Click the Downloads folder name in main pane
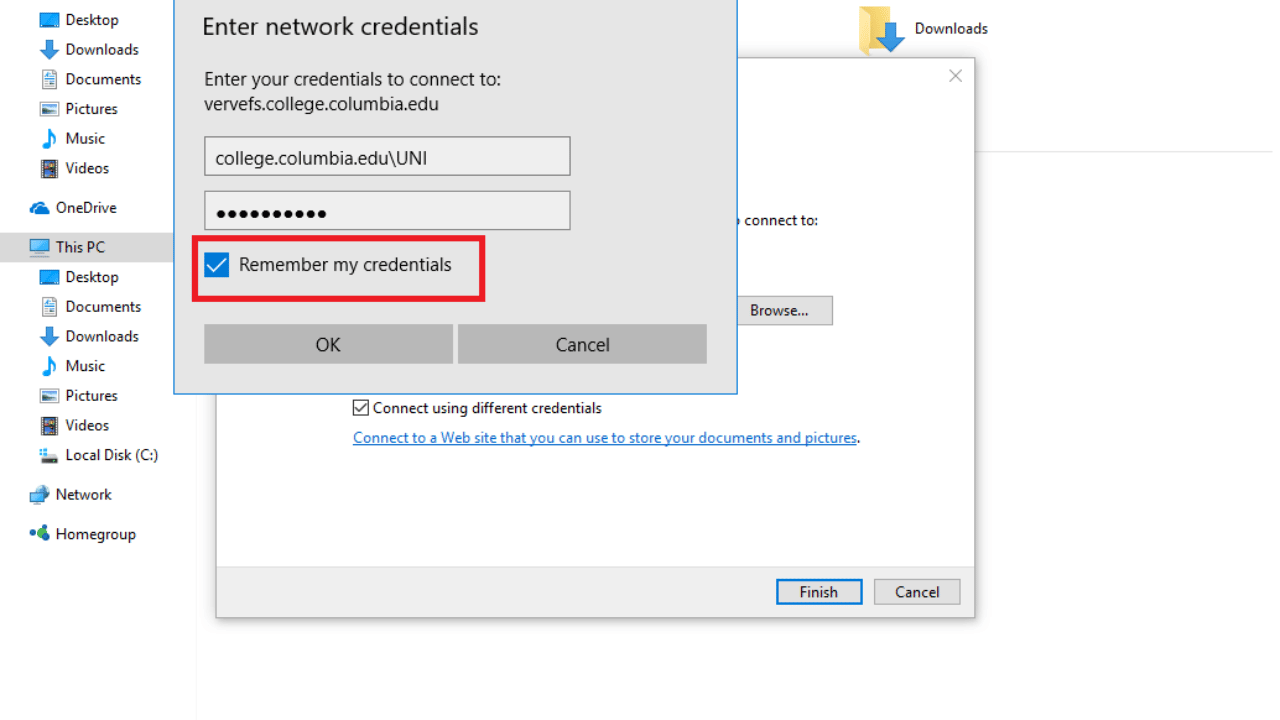This screenshot has height=720, width=1280. click(951, 29)
